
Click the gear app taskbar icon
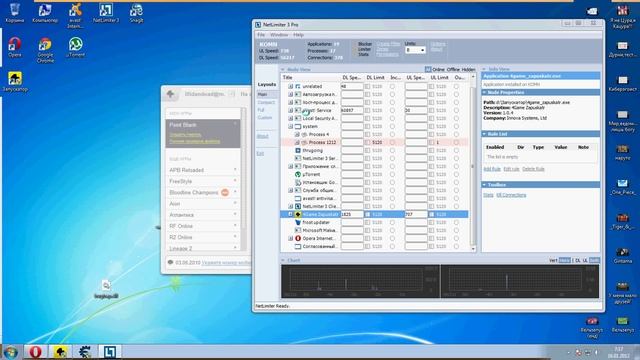[85, 352]
